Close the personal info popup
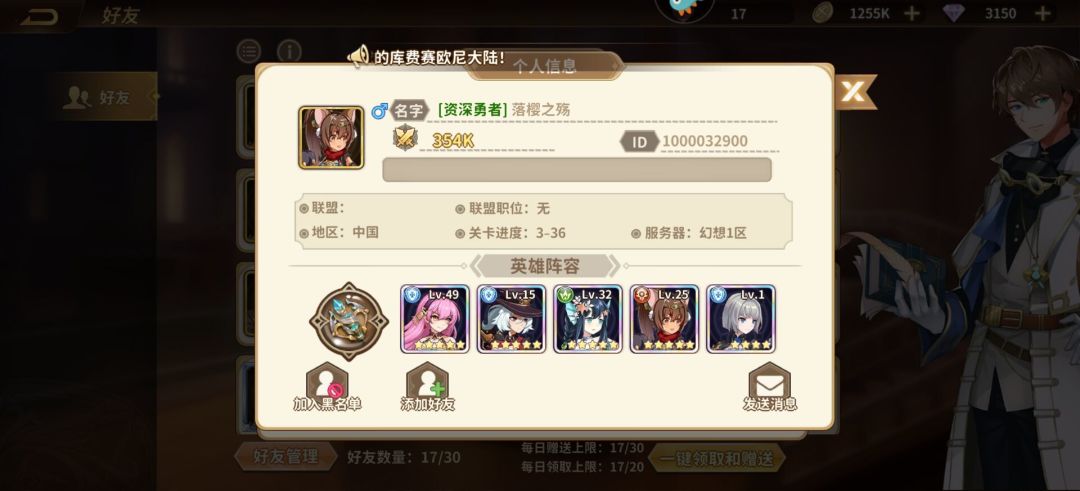The height and width of the screenshot is (491, 1080). pyautogui.click(x=853, y=92)
